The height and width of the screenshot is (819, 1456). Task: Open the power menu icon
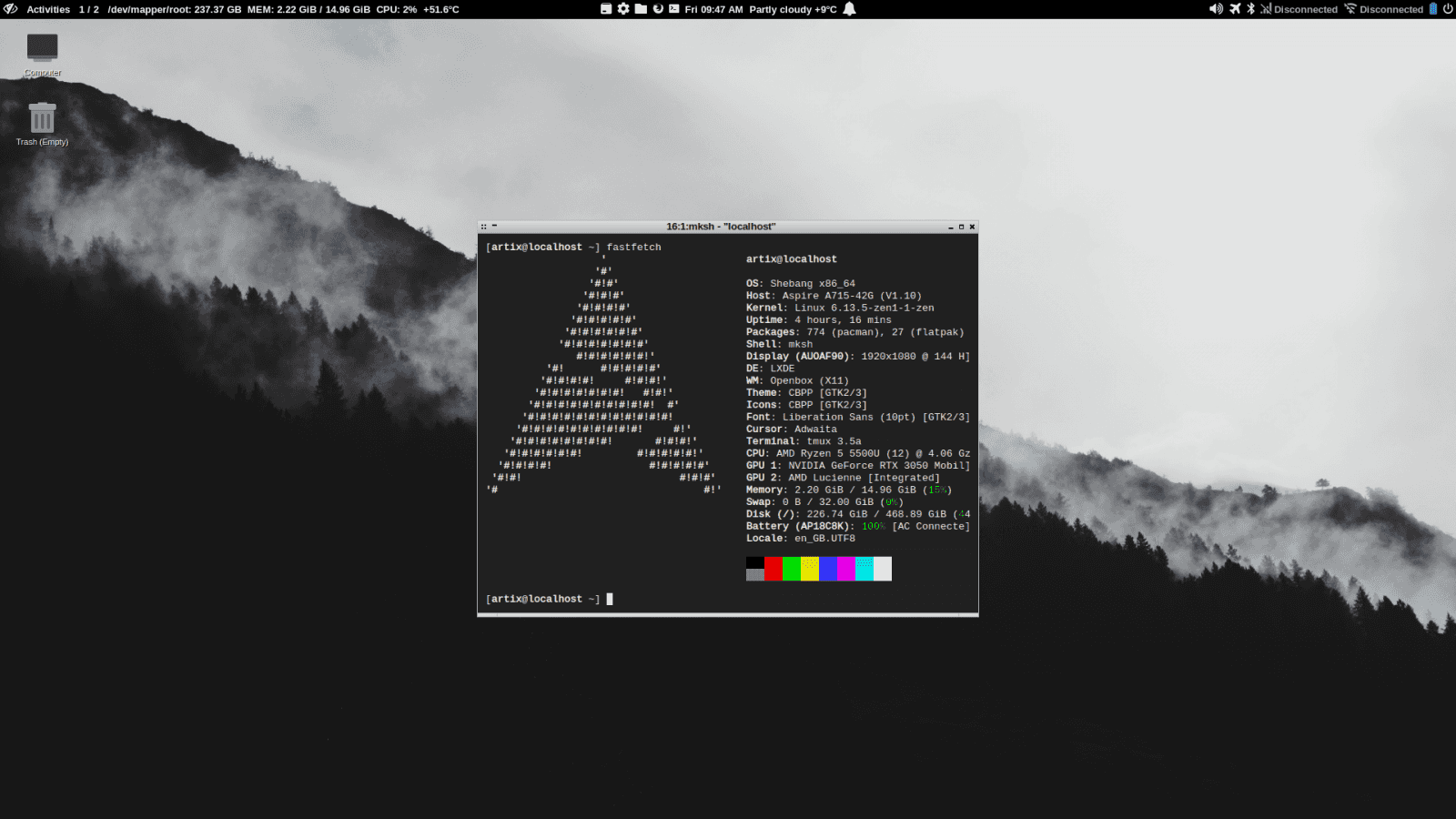point(1448,9)
